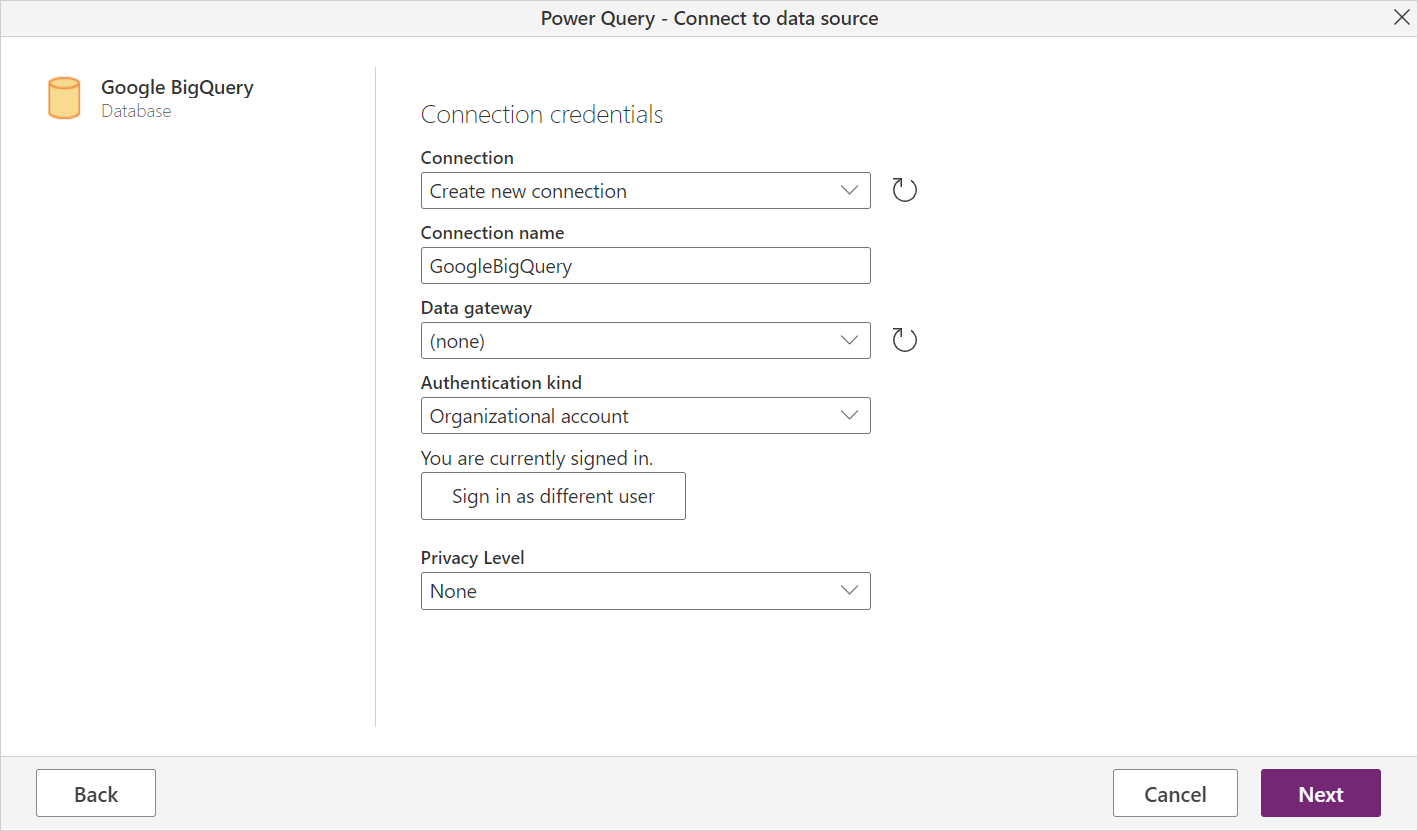Image resolution: width=1418 pixels, height=831 pixels.
Task: Click the Authentication kind label
Action: [x=501, y=383]
